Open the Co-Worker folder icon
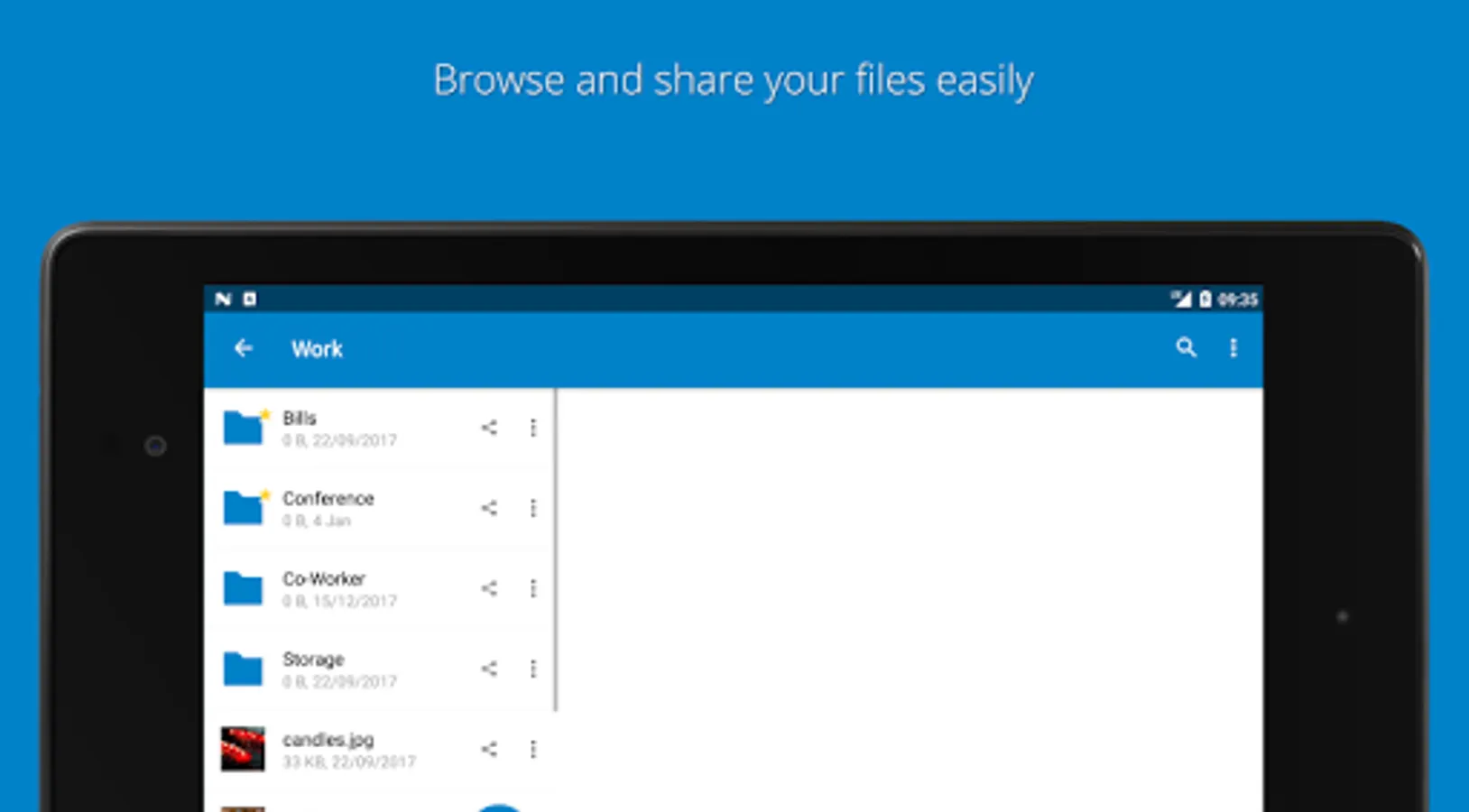Viewport: 1469px width, 812px height. coord(243,588)
